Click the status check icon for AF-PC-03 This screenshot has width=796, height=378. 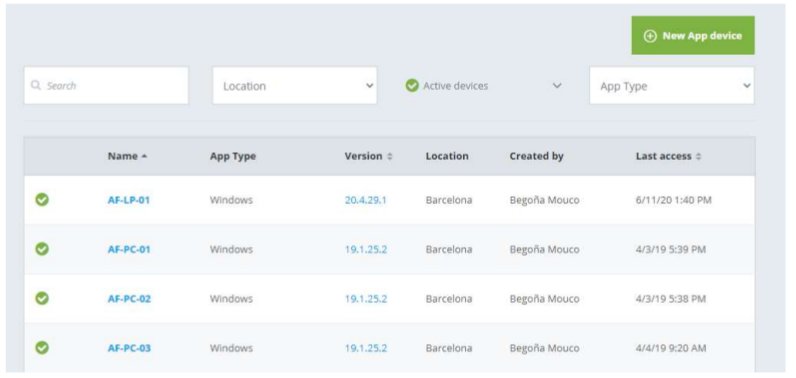point(42,348)
